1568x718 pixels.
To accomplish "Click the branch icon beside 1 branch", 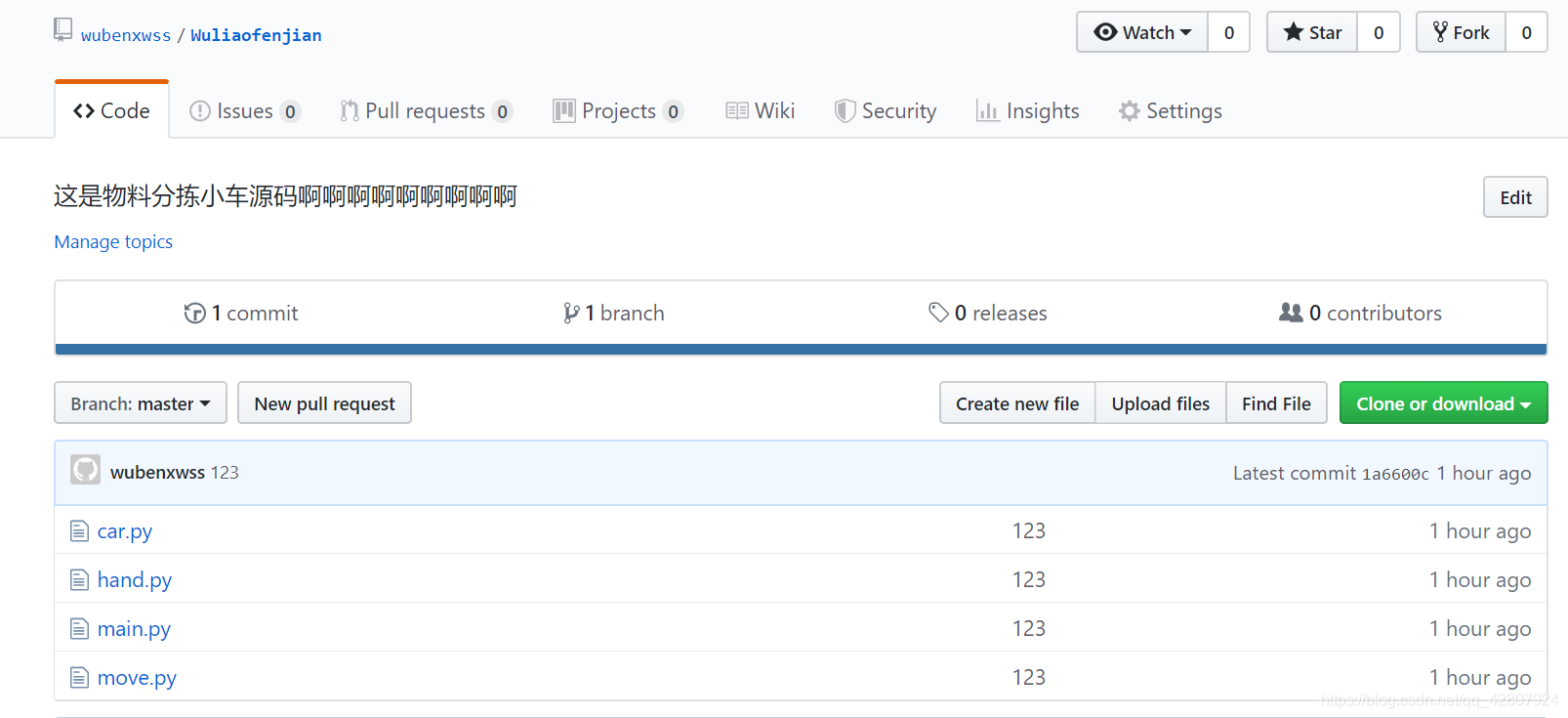I will 571,313.
